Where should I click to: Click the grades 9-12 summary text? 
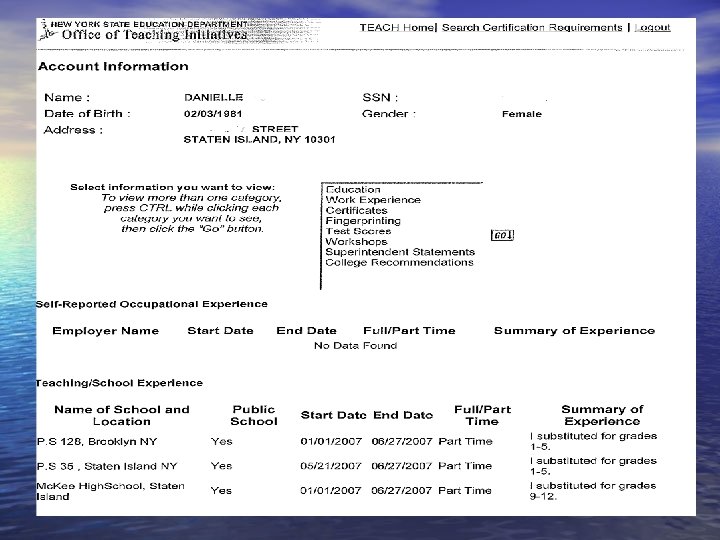(593, 491)
